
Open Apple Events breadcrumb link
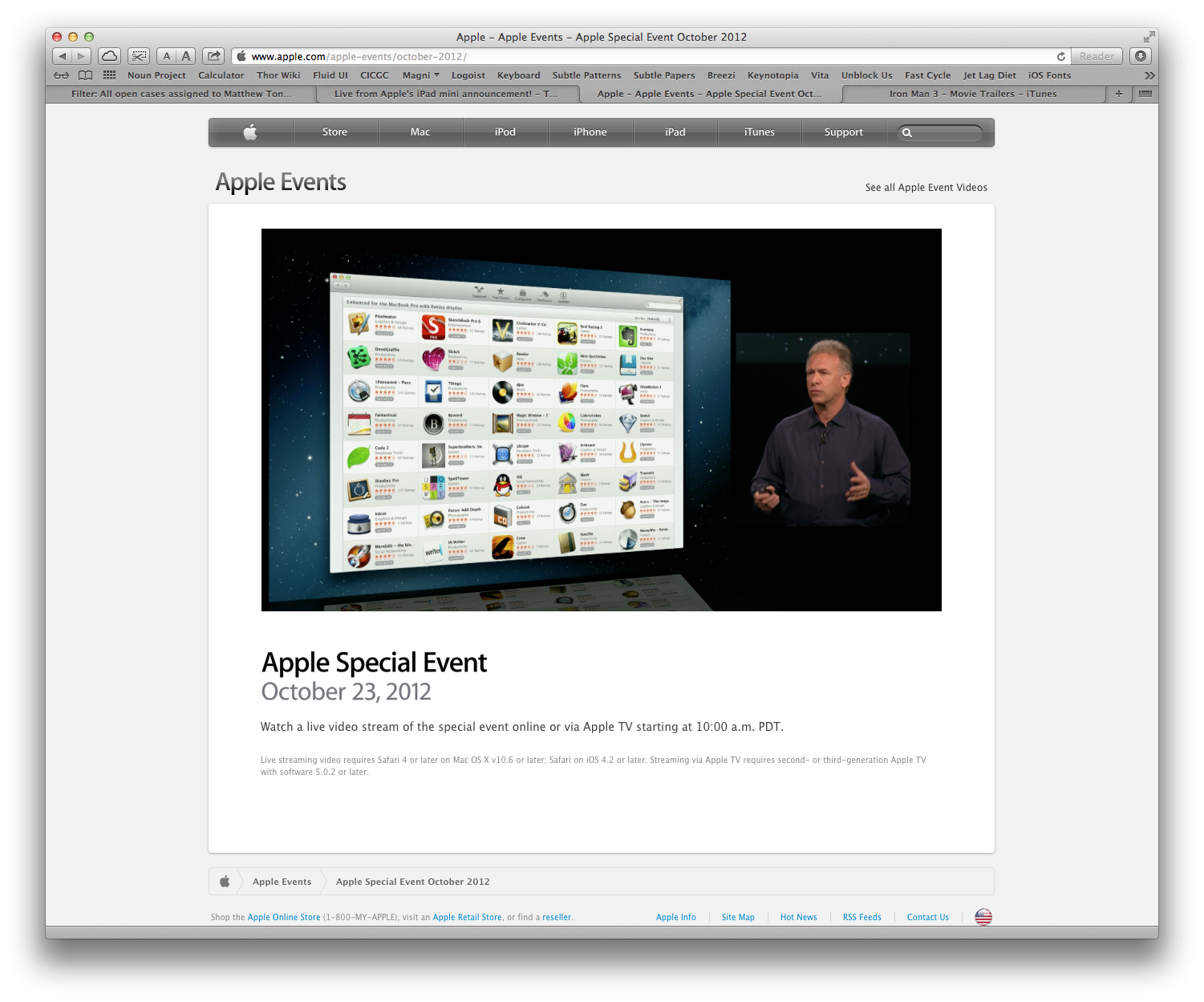pos(282,882)
